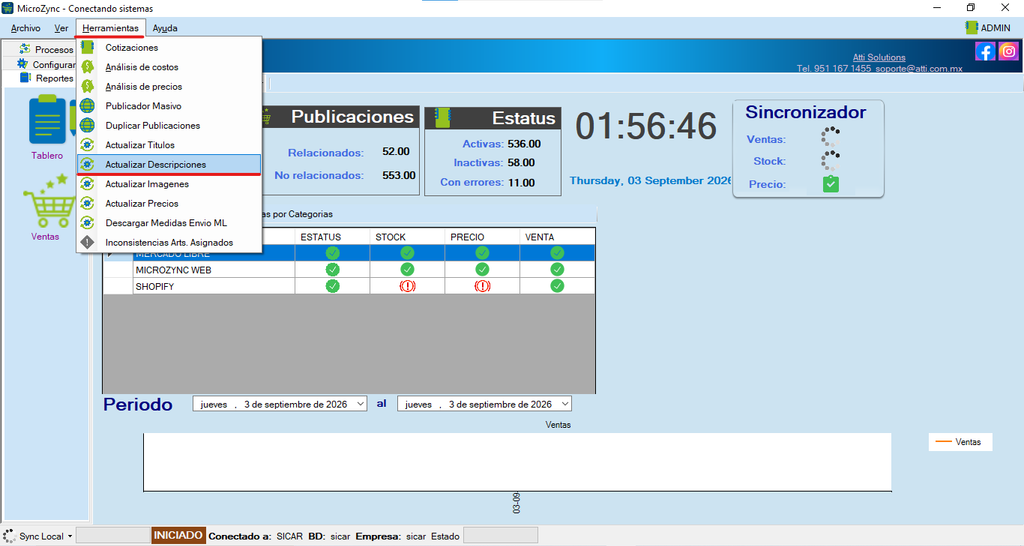Click the Estatus panel notebook icon
The image size is (1024, 546).
pyautogui.click(x=442, y=118)
